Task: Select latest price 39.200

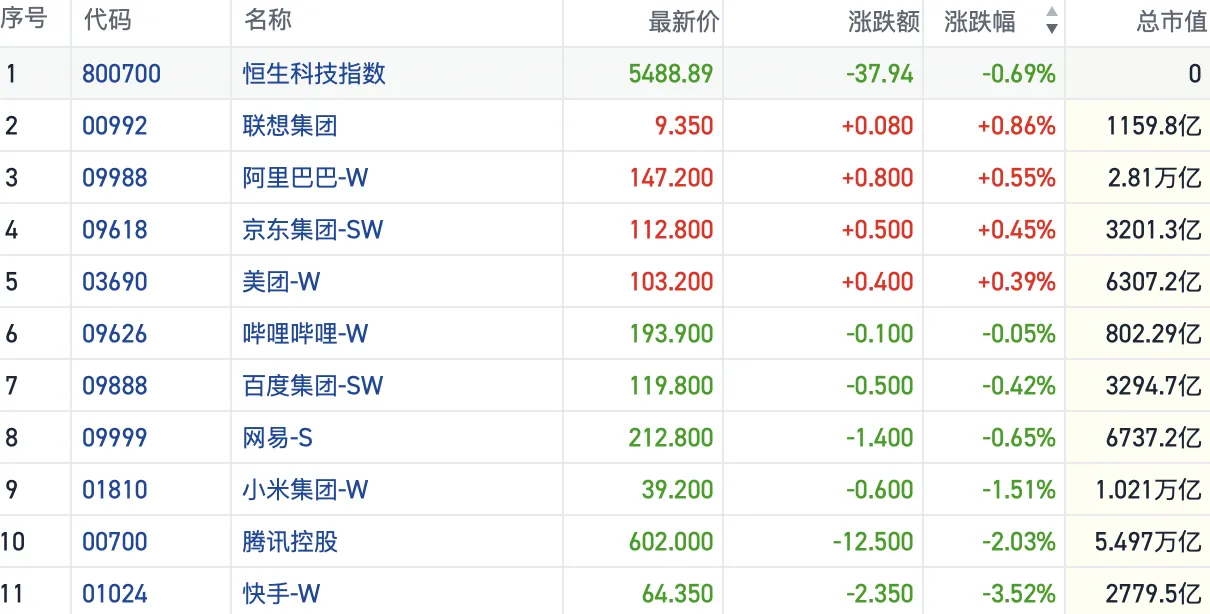Action: (677, 490)
